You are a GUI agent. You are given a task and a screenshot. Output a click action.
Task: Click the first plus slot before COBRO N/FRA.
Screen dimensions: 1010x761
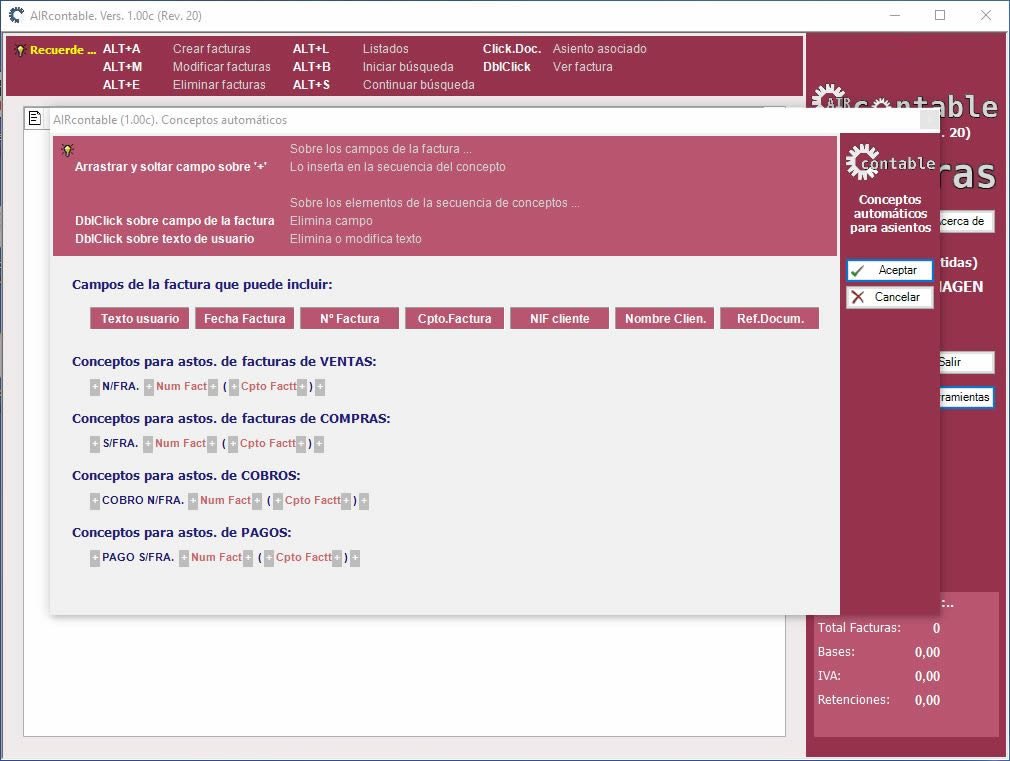pos(95,501)
